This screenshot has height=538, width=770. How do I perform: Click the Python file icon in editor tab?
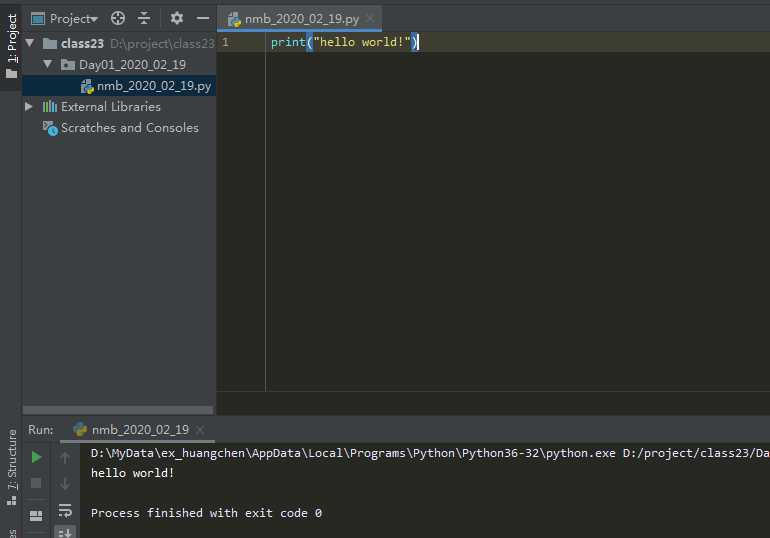pos(234,19)
